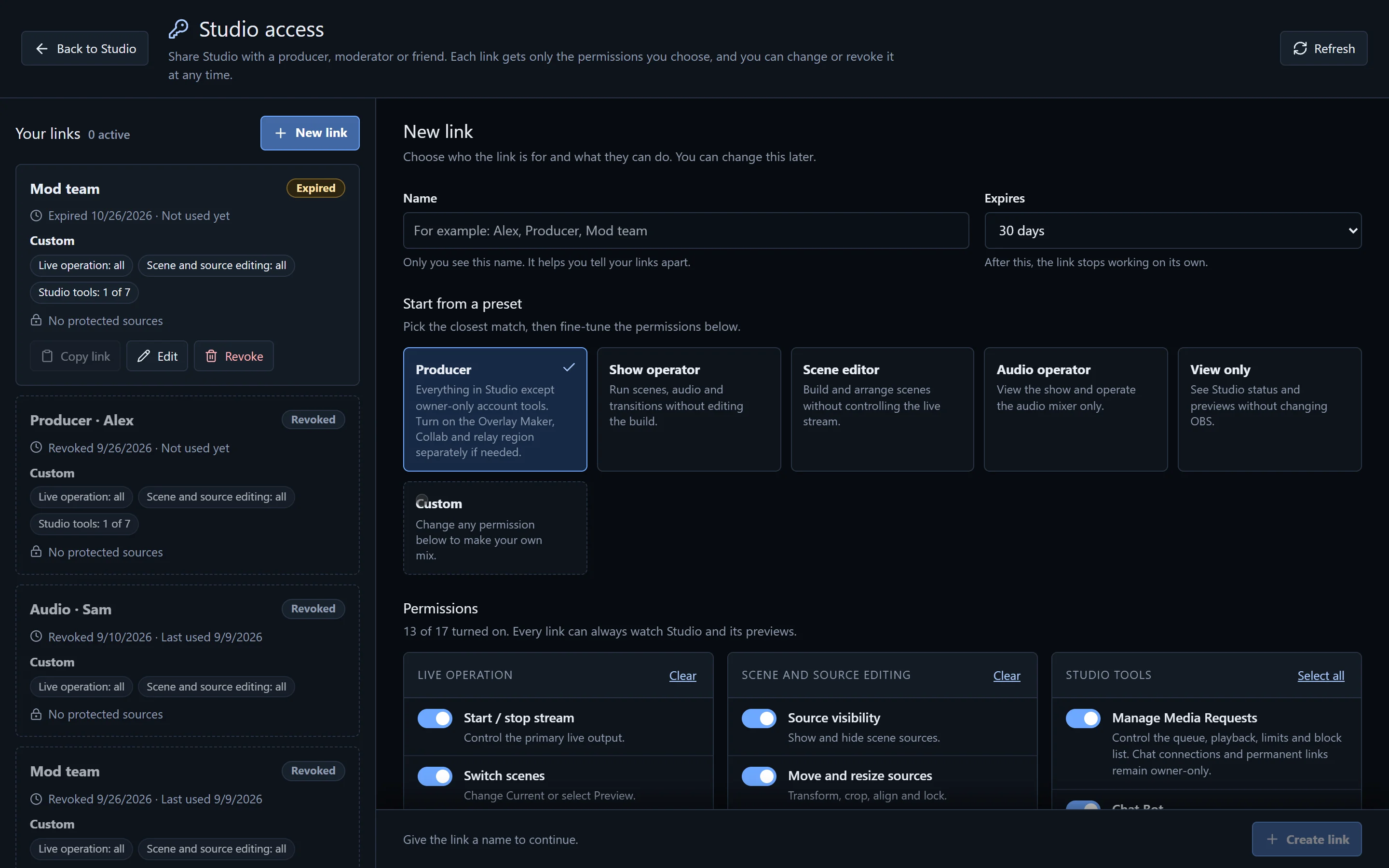The height and width of the screenshot is (868, 1389).
Task: Click the back arrow icon
Action: (42, 49)
